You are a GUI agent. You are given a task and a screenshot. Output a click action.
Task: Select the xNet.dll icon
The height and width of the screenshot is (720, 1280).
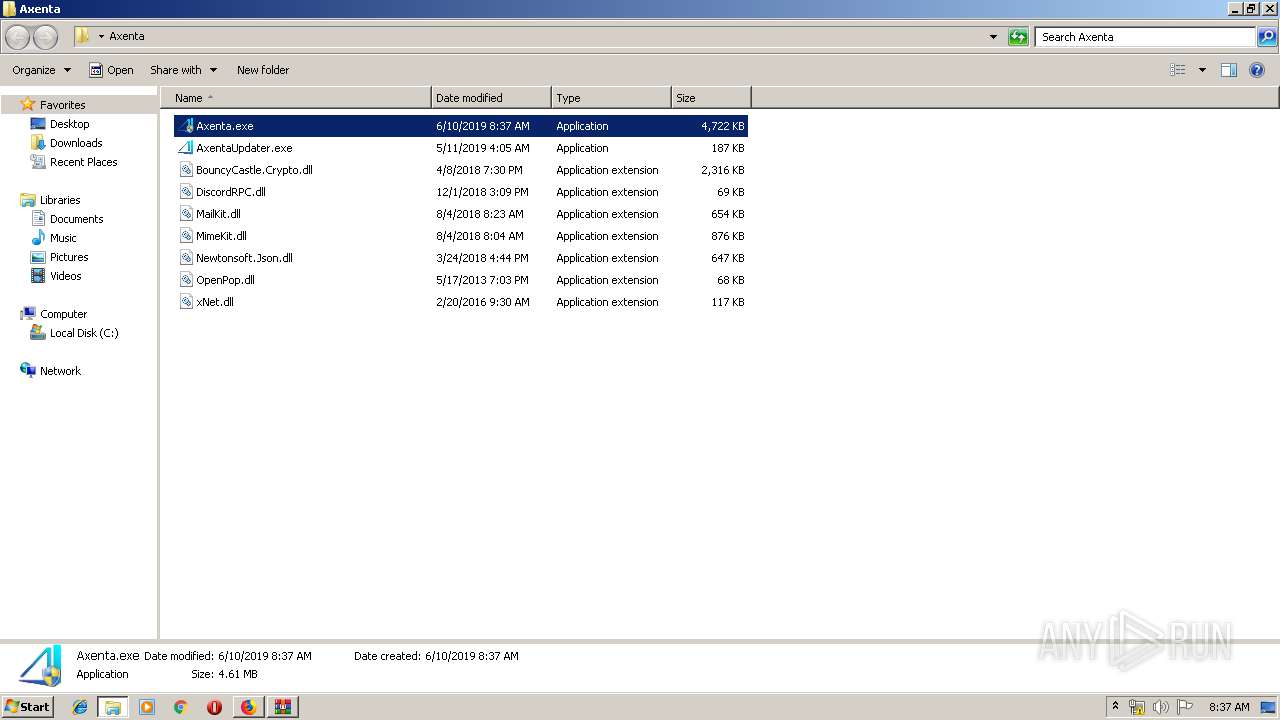click(186, 302)
